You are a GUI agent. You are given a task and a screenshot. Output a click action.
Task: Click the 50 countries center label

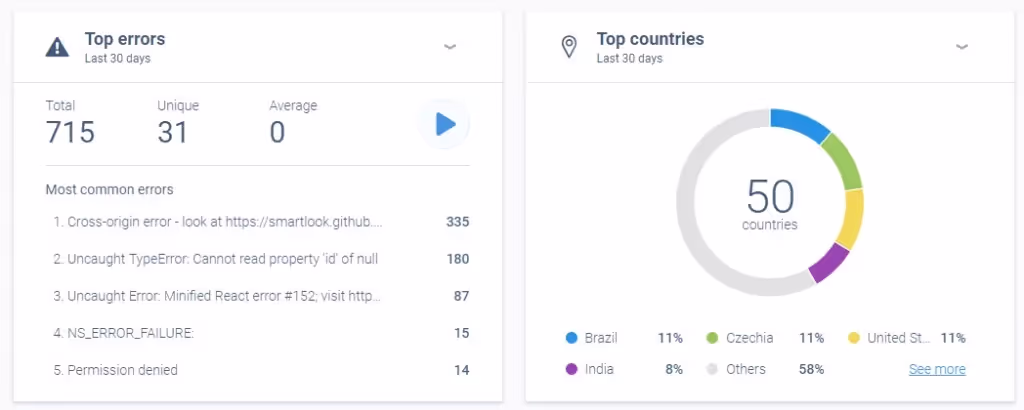coord(770,205)
